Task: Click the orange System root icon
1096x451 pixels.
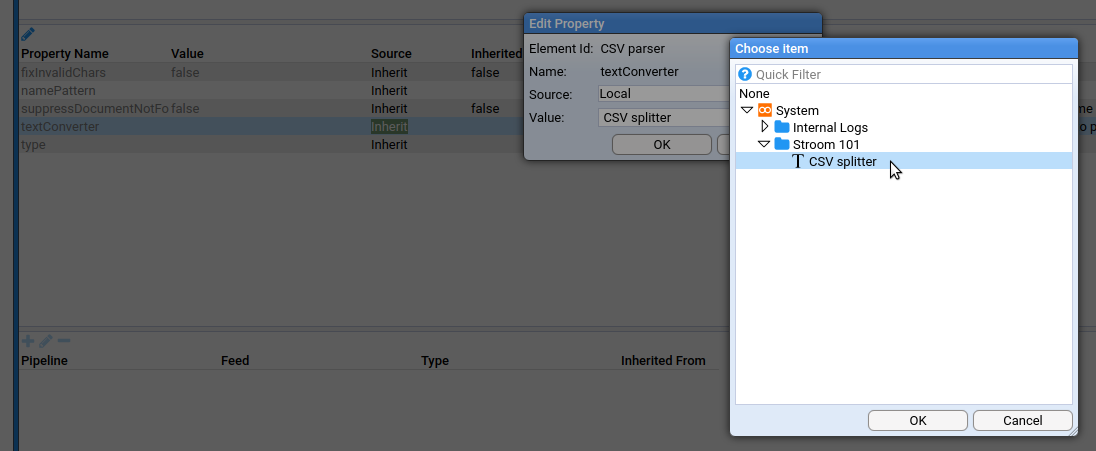Action: pyautogui.click(x=765, y=110)
